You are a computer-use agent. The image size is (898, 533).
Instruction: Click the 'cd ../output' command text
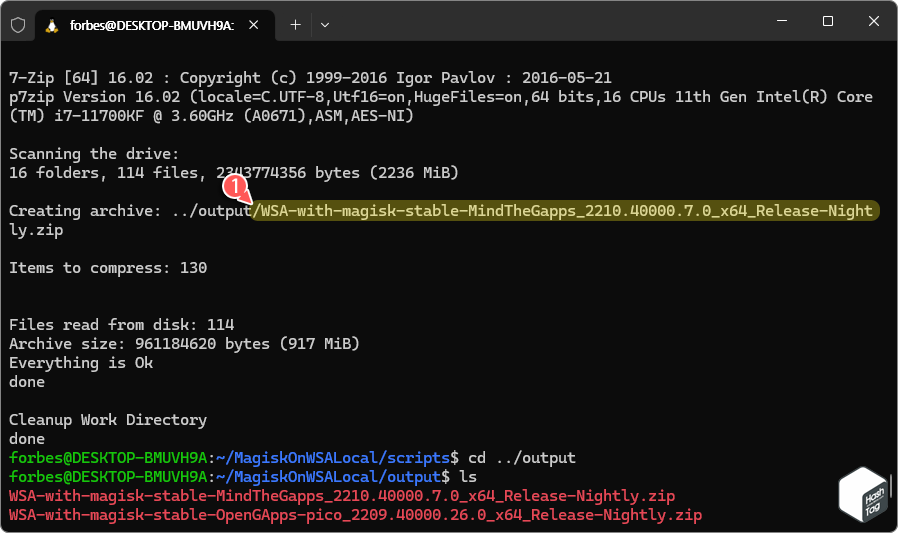(x=522, y=458)
